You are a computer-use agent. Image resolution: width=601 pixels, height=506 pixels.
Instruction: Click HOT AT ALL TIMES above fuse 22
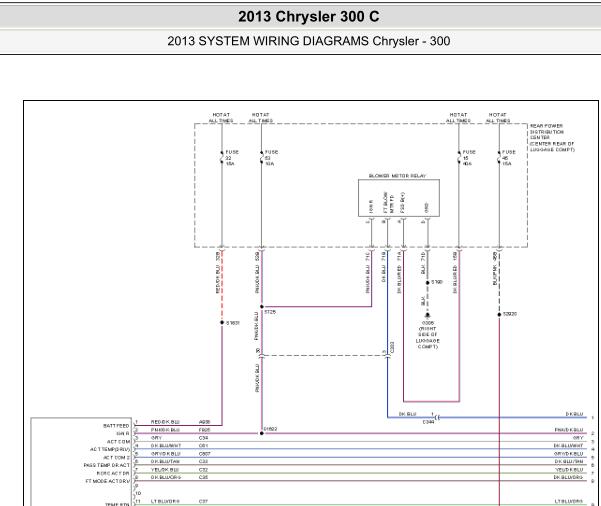click(x=221, y=118)
